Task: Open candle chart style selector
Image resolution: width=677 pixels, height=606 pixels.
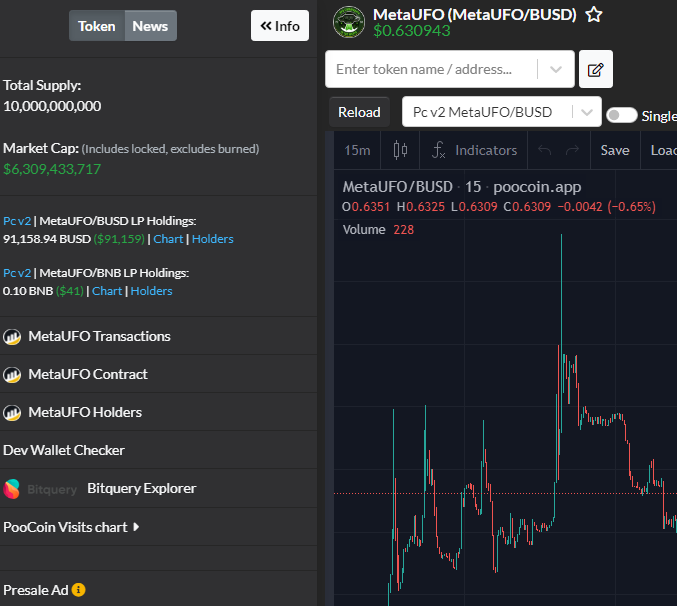Action: 400,150
